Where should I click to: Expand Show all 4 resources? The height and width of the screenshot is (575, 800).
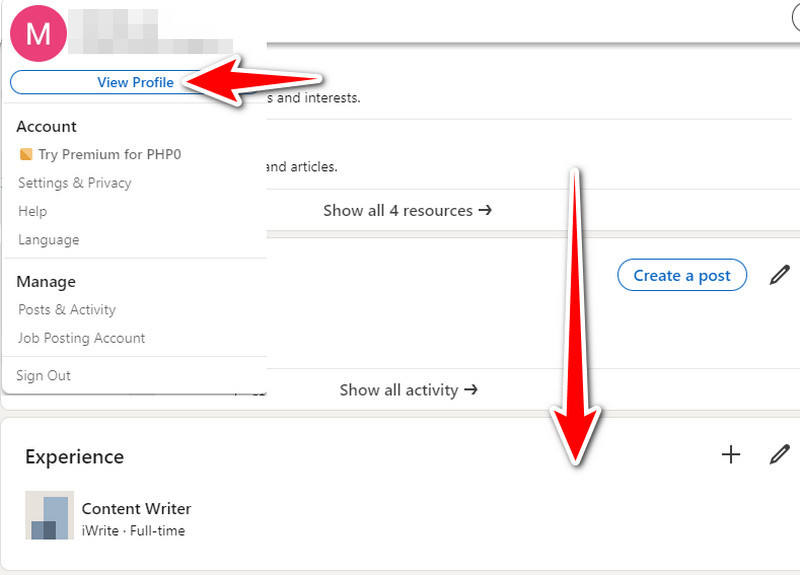pos(407,211)
